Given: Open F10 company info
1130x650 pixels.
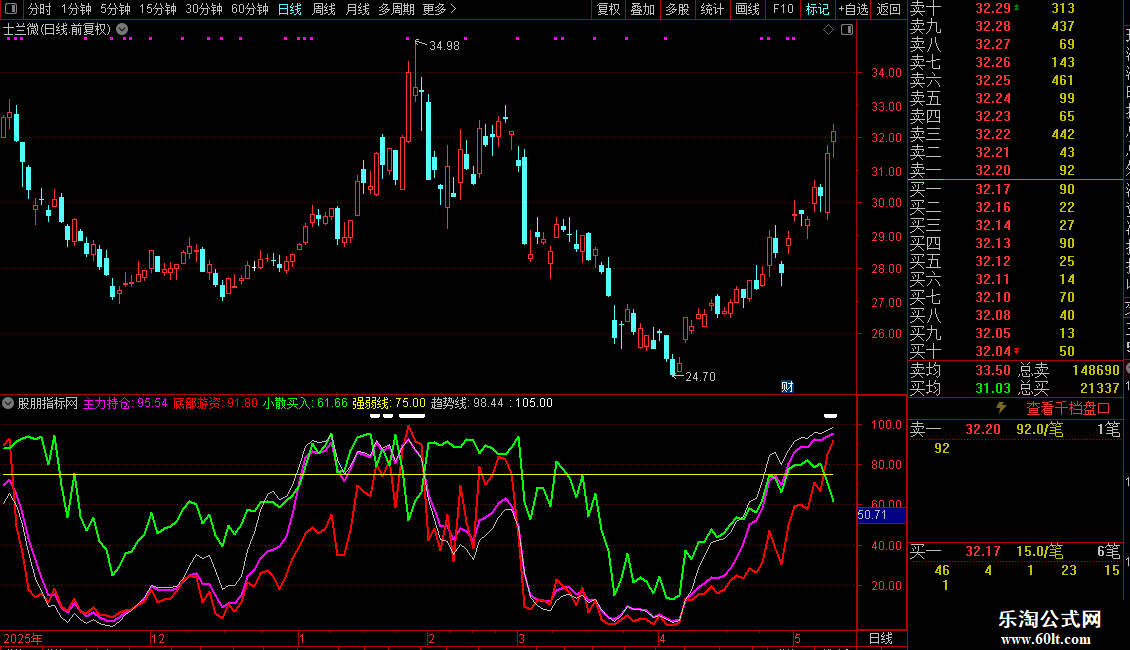Looking at the screenshot, I should point(783,9).
